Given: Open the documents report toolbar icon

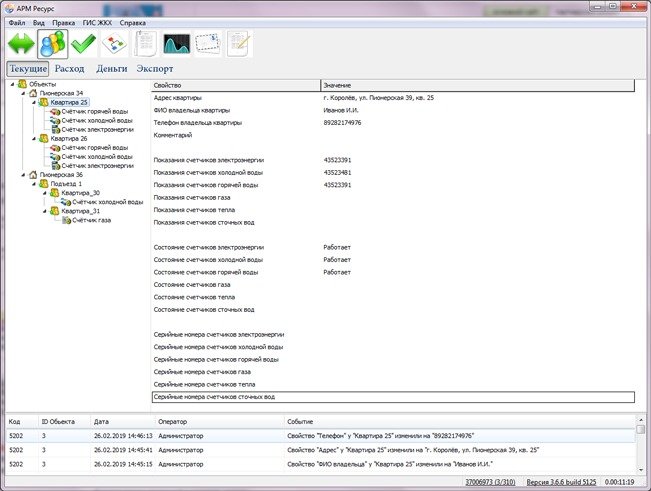Looking at the screenshot, I should (146, 45).
